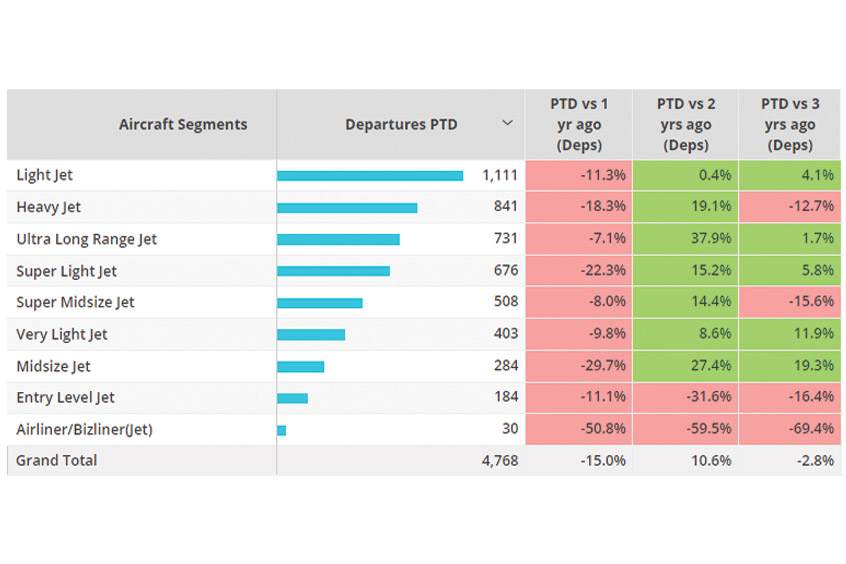
Task: Click the Airliner/Bizliner(Jet) row label
Action: click(84, 429)
